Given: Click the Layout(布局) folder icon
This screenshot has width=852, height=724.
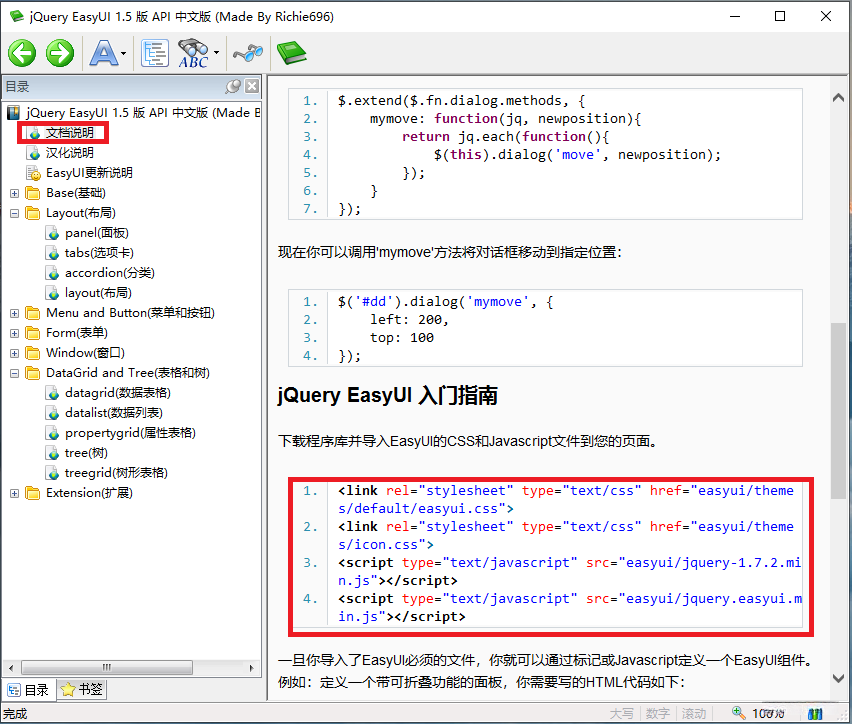Looking at the screenshot, I should coord(33,214).
